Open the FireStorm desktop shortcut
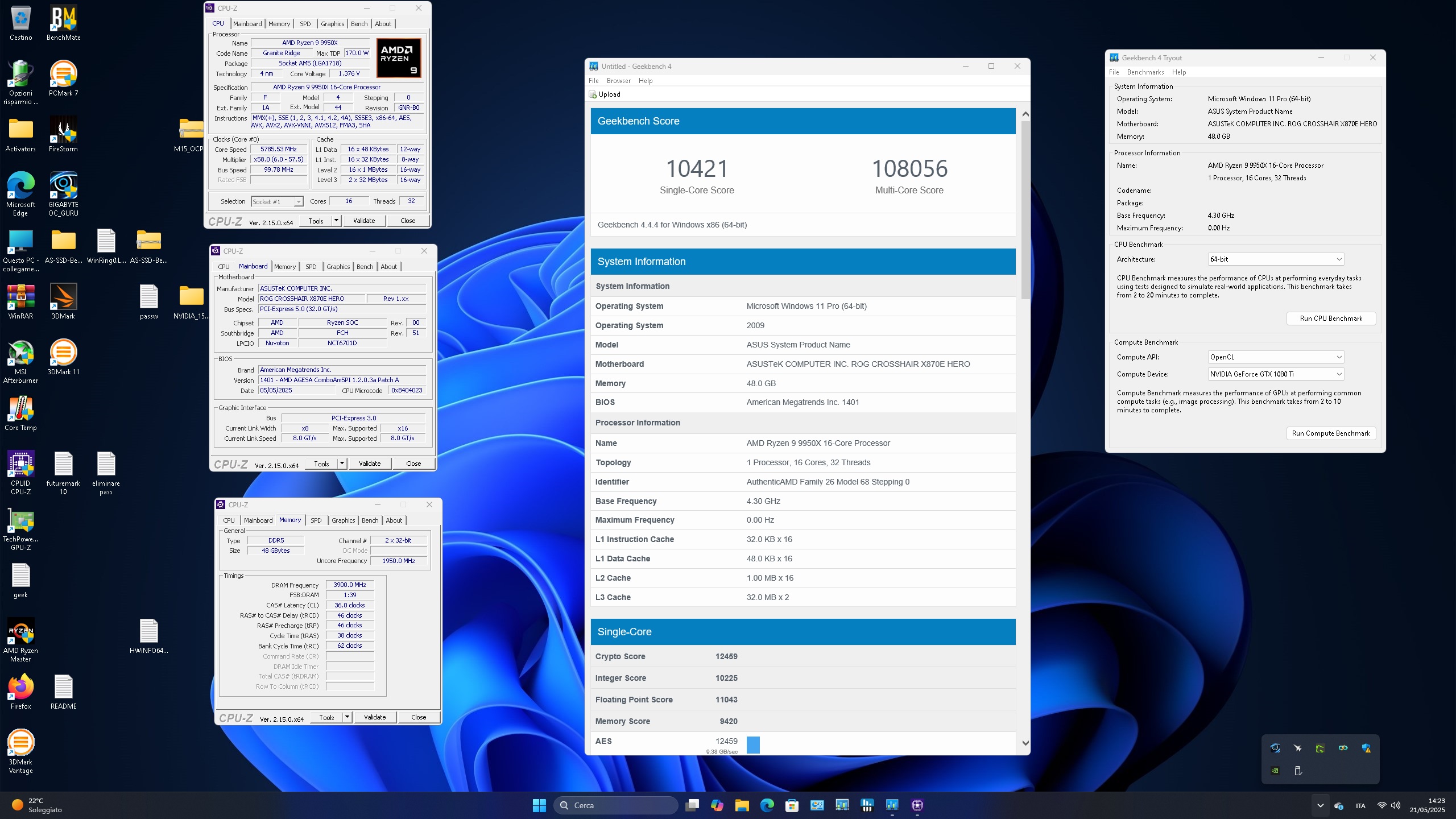Image resolution: width=1456 pixels, height=819 pixels. coord(63,135)
